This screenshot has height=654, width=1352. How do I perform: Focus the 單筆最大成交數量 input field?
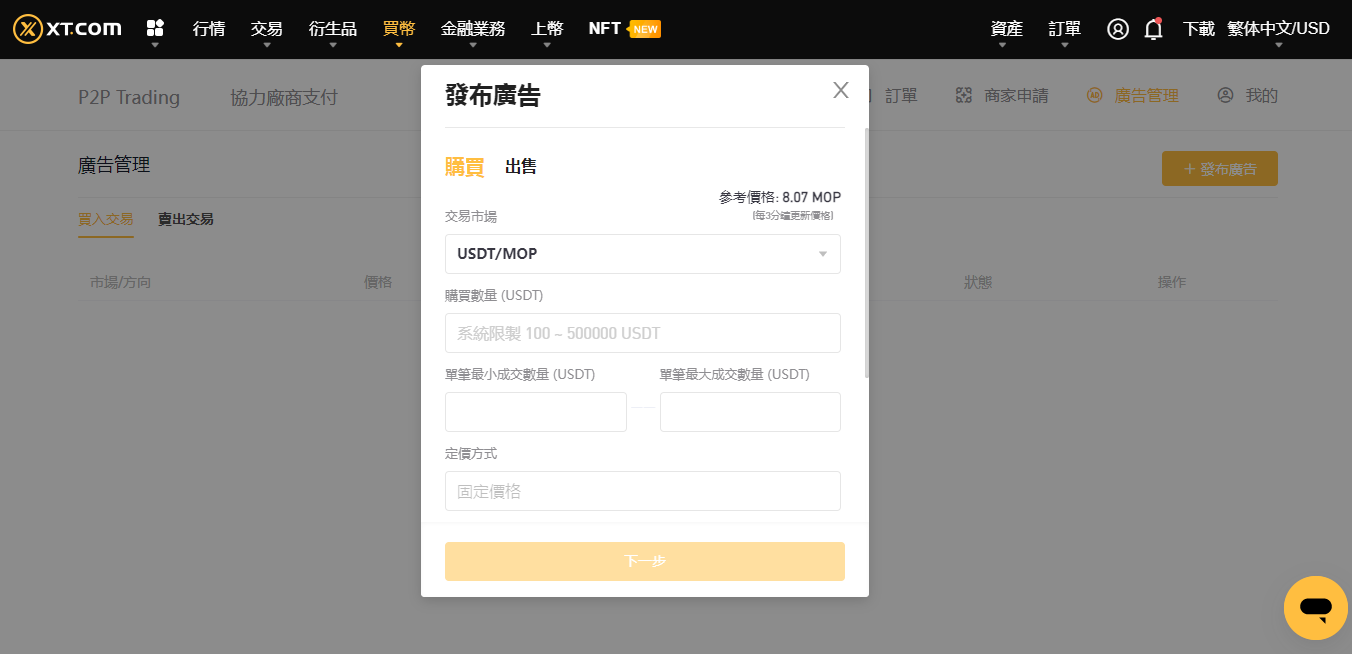(750, 412)
